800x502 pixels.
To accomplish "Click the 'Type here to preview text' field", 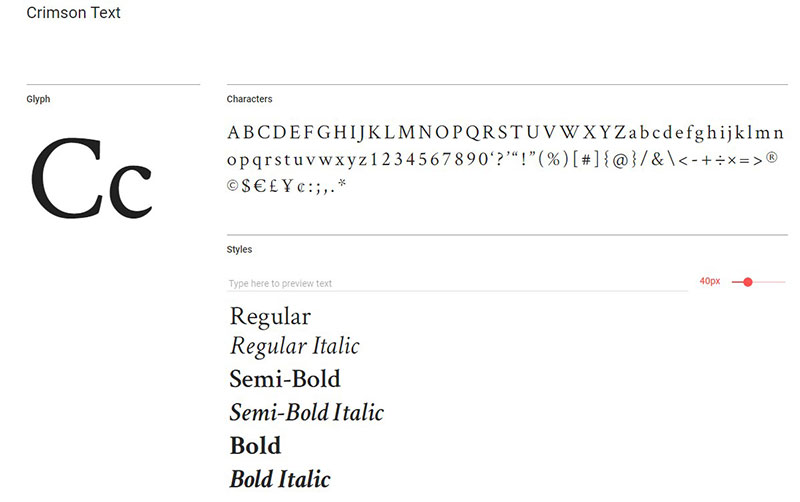I will 457,283.
